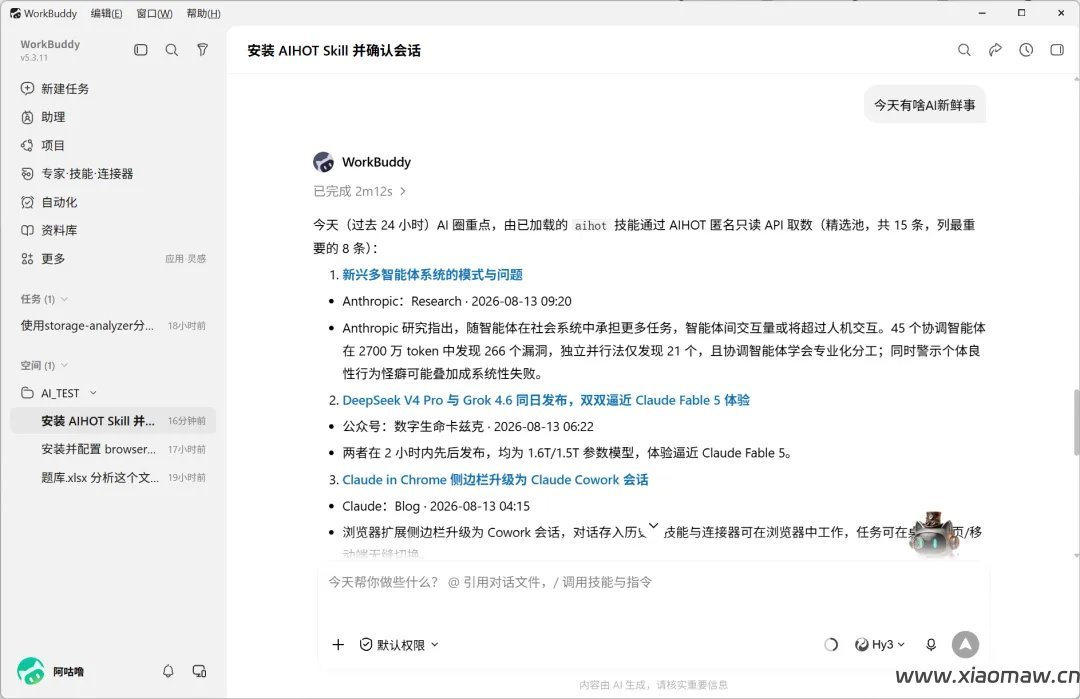The height and width of the screenshot is (699, 1080).
Task: Open the 项目 projects page
Action: point(43,145)
